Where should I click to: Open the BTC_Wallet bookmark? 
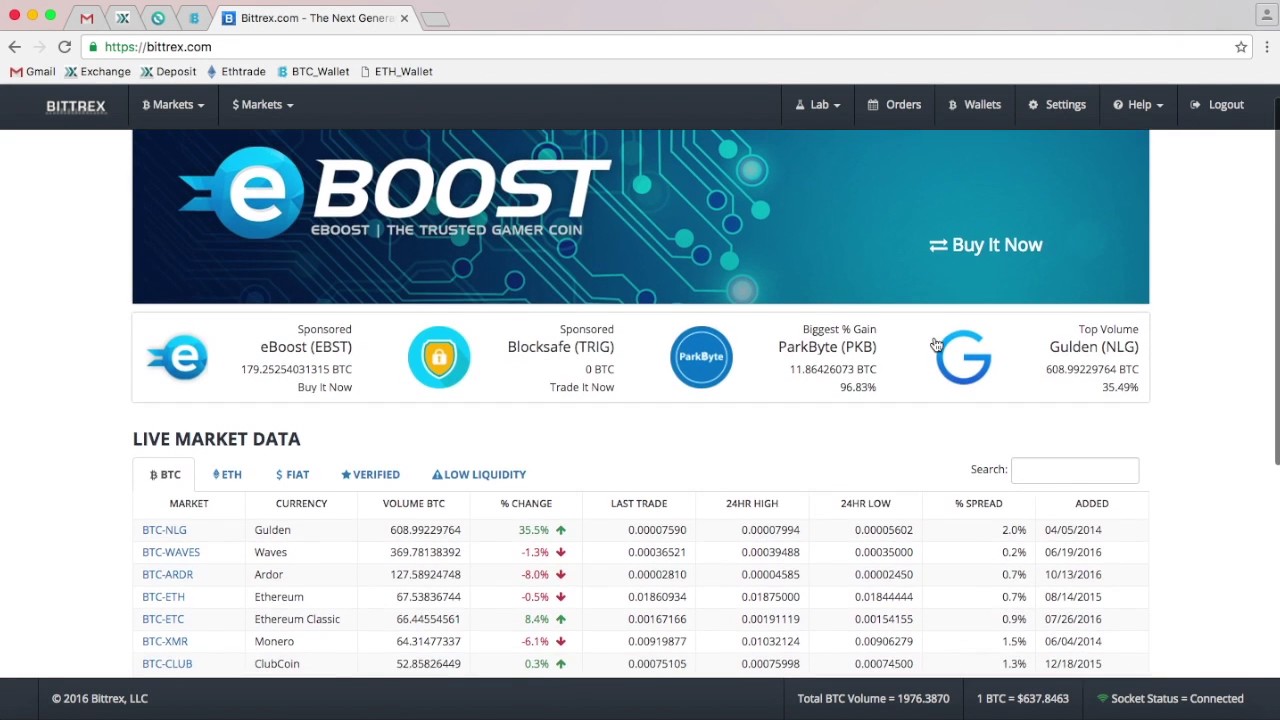click(x=313, y=72)
